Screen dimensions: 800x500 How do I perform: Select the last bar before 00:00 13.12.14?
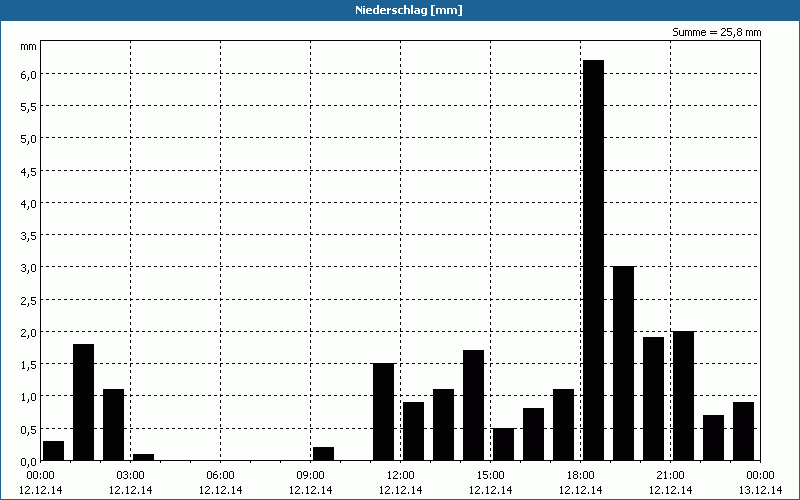point(743,432)
